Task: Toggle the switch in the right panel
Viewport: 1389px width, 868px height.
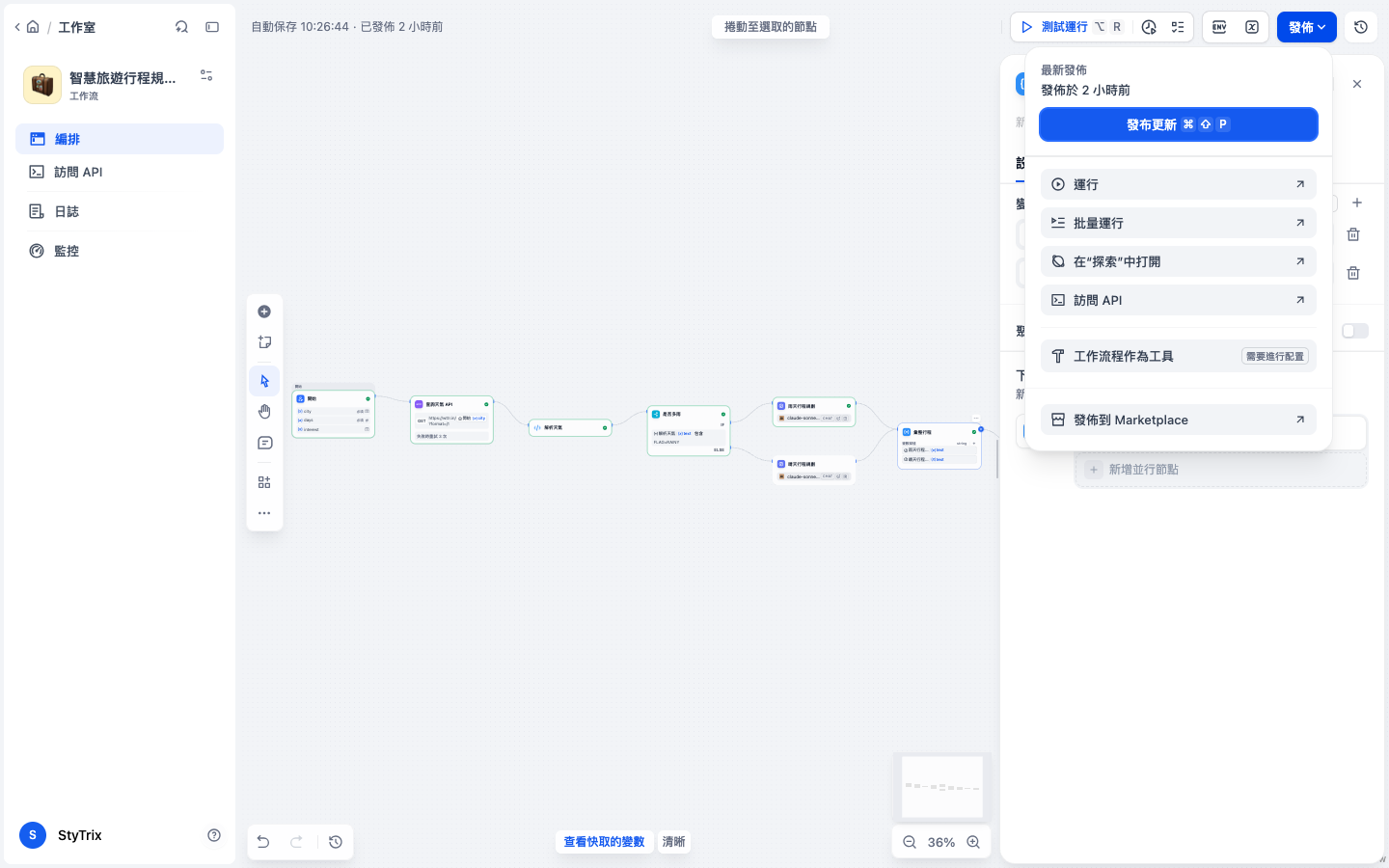Action: [x=1355, y=331]
